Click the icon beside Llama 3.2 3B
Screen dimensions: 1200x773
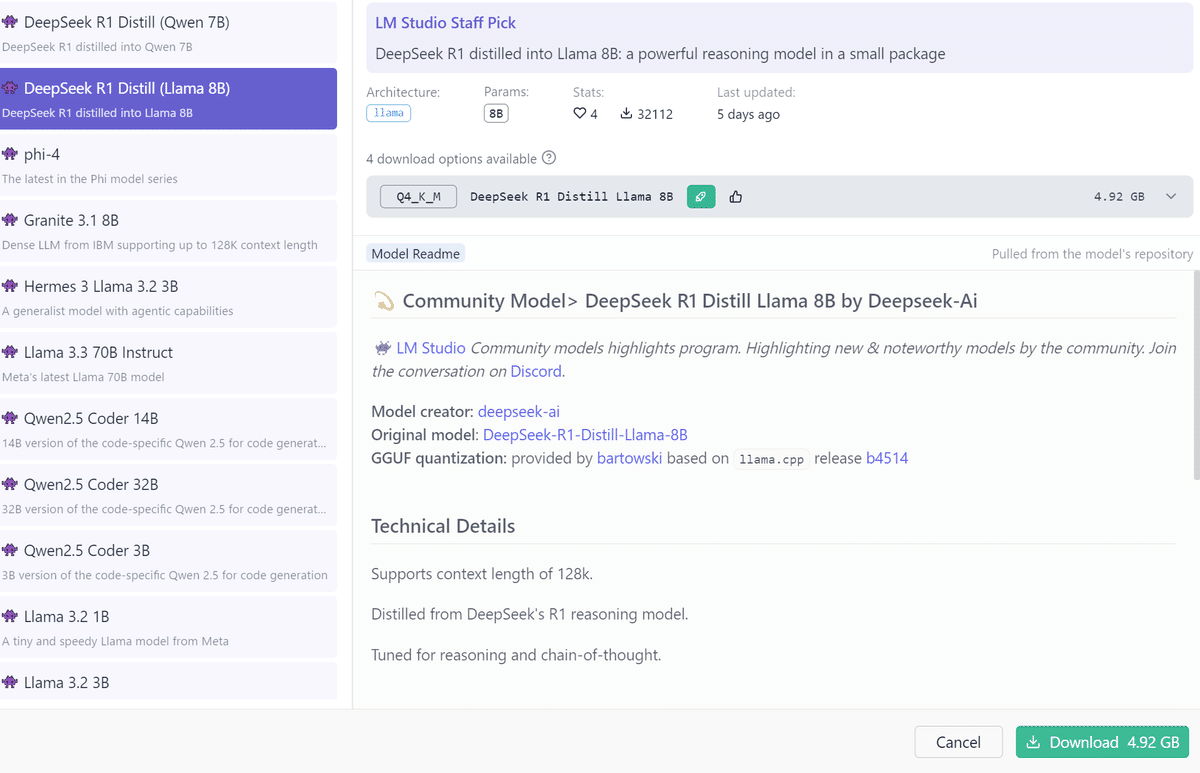(10, 682)
